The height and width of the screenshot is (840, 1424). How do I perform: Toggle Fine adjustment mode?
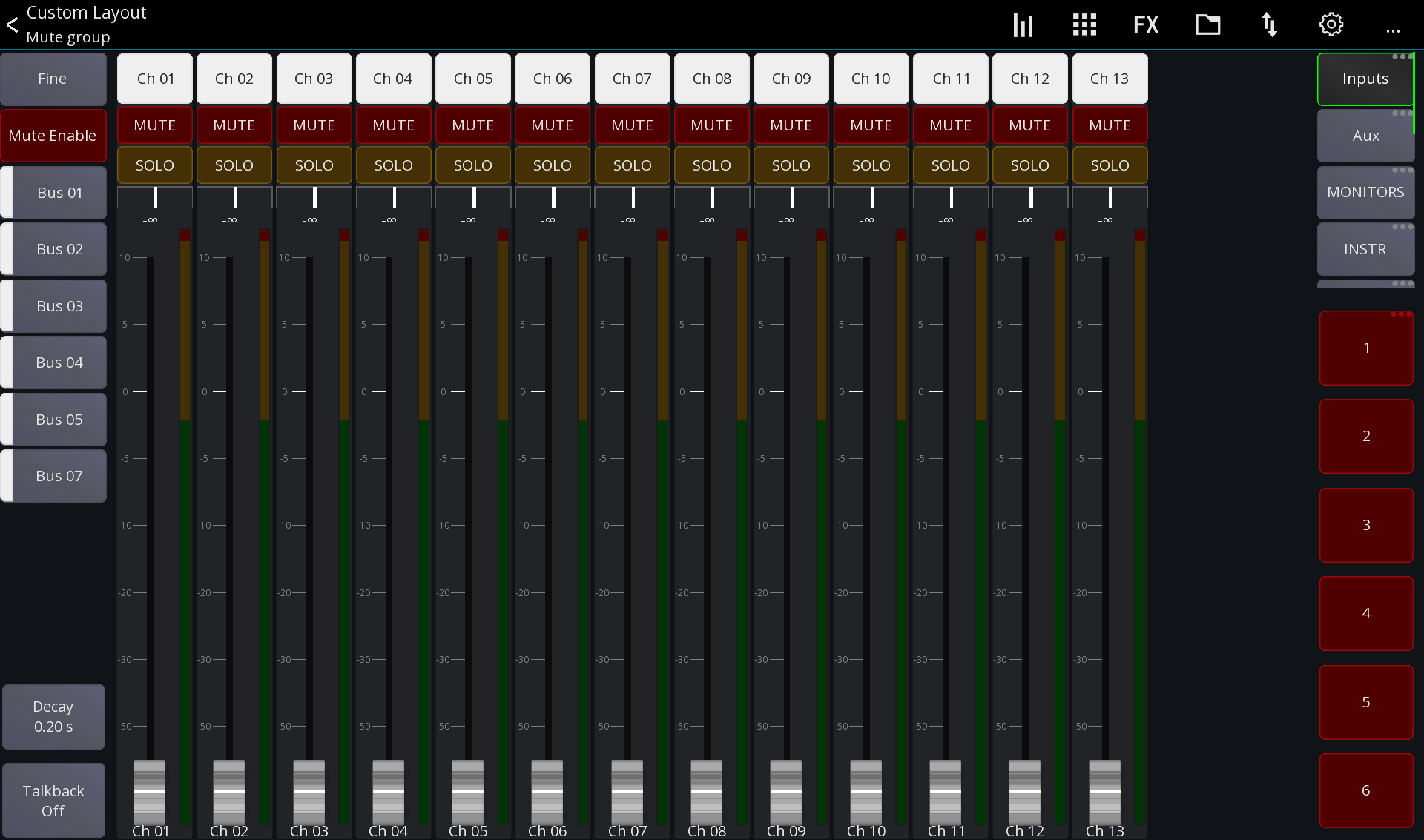point(53,79)
